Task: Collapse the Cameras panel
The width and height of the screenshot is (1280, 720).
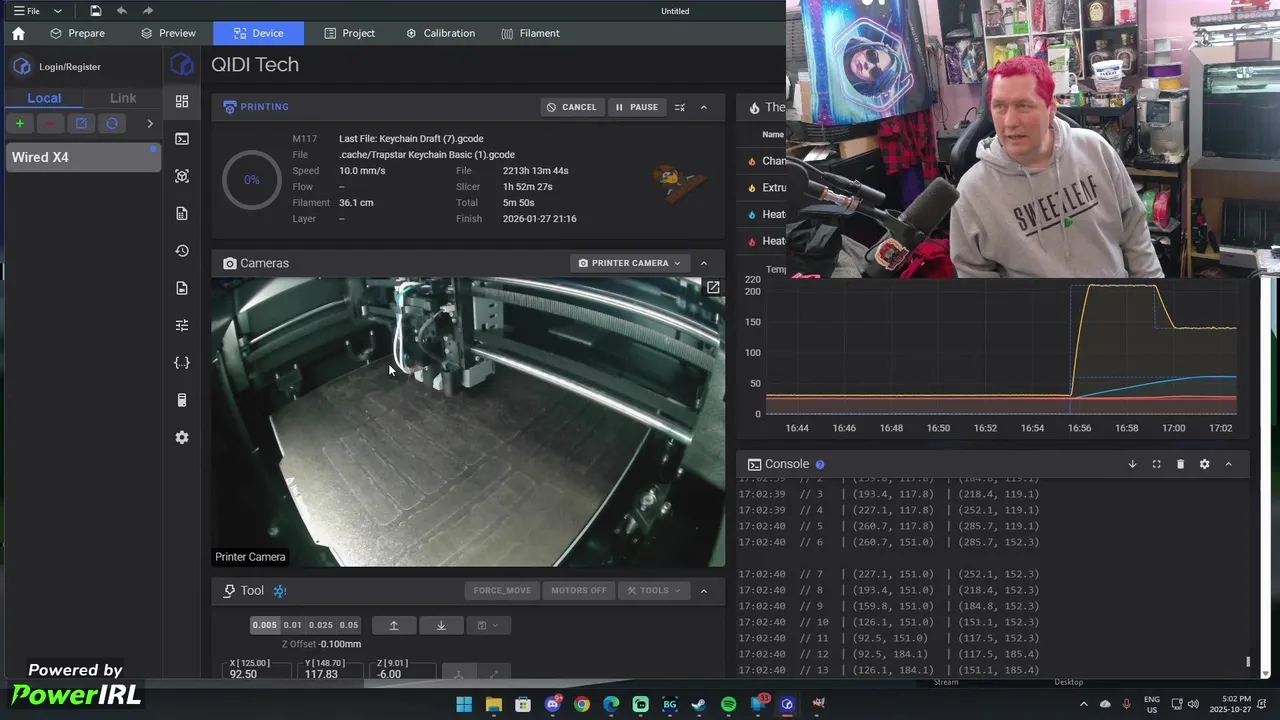Action: pos(703,263)
